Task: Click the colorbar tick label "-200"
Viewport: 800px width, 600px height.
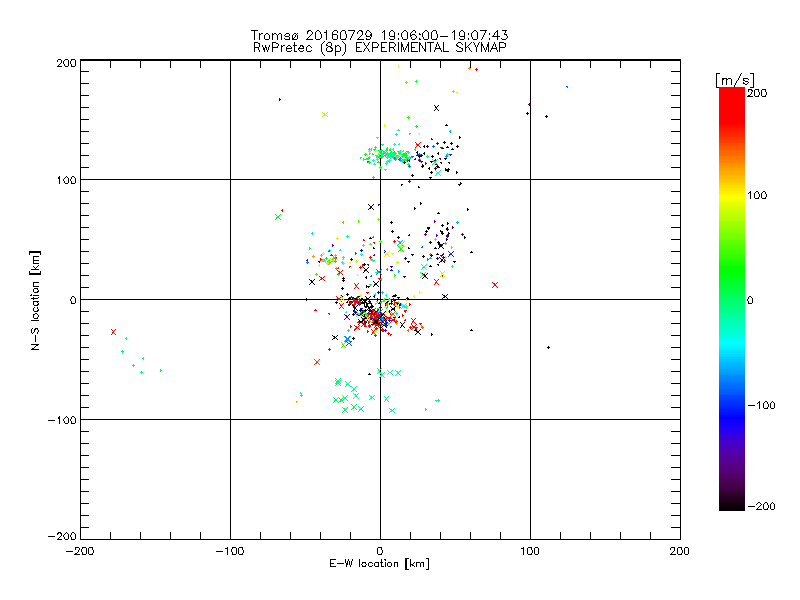Action: [x=761, y=506]
